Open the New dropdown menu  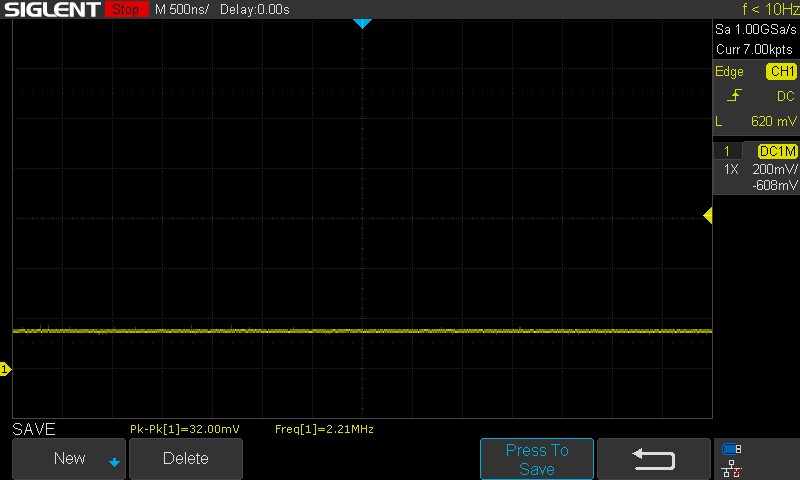coord(69,459)
